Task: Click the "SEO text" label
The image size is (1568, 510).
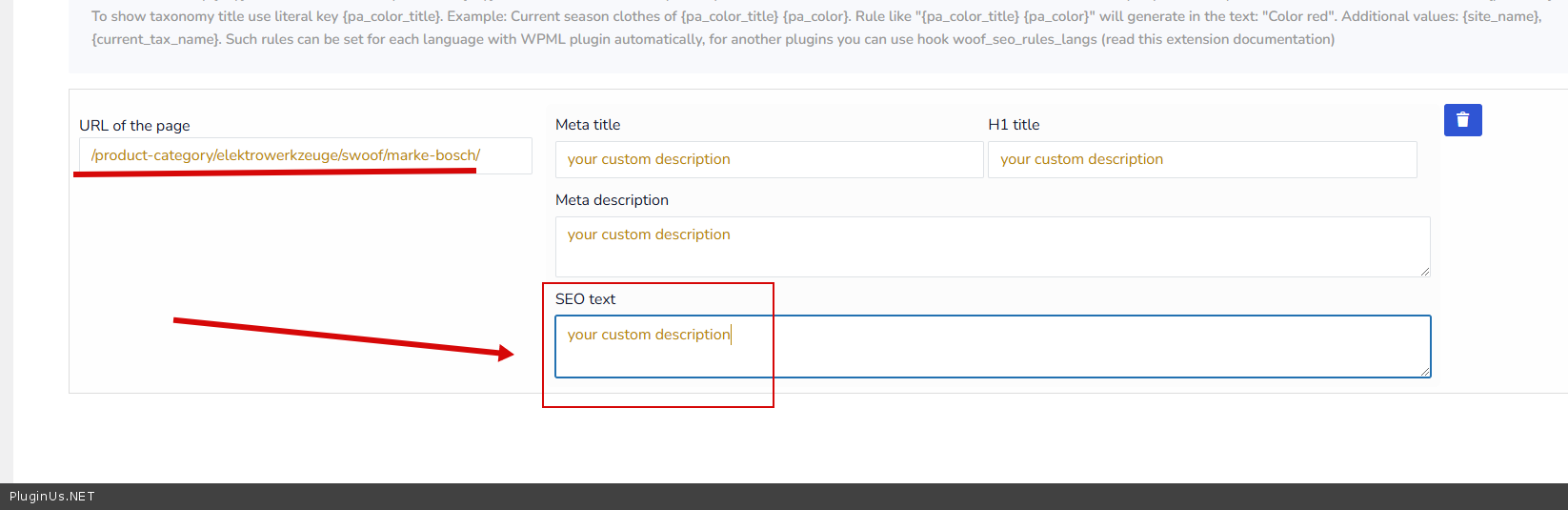Action: [585, 299]
